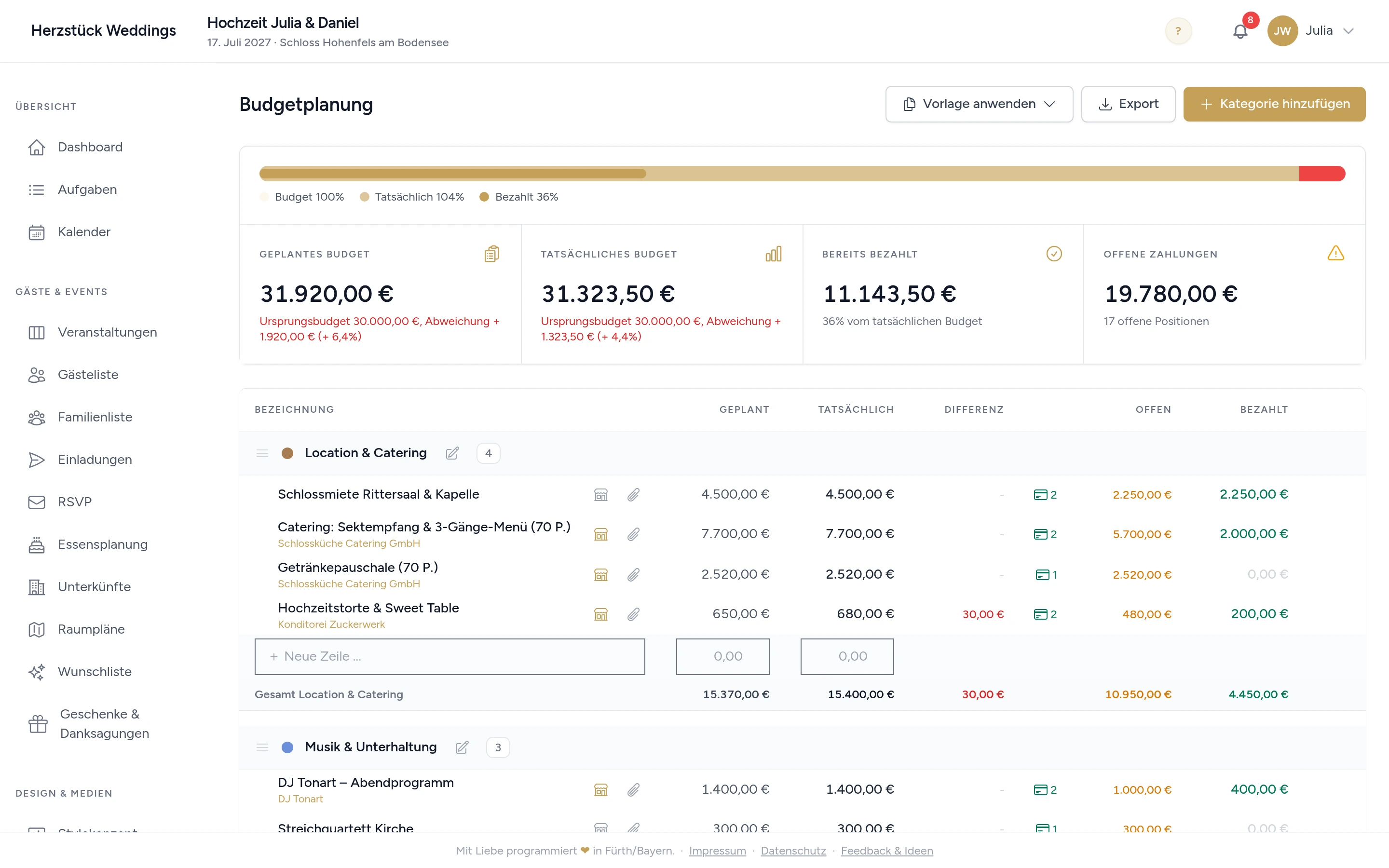Open the Vorlage anwenden dropdown

coord(979,104)
